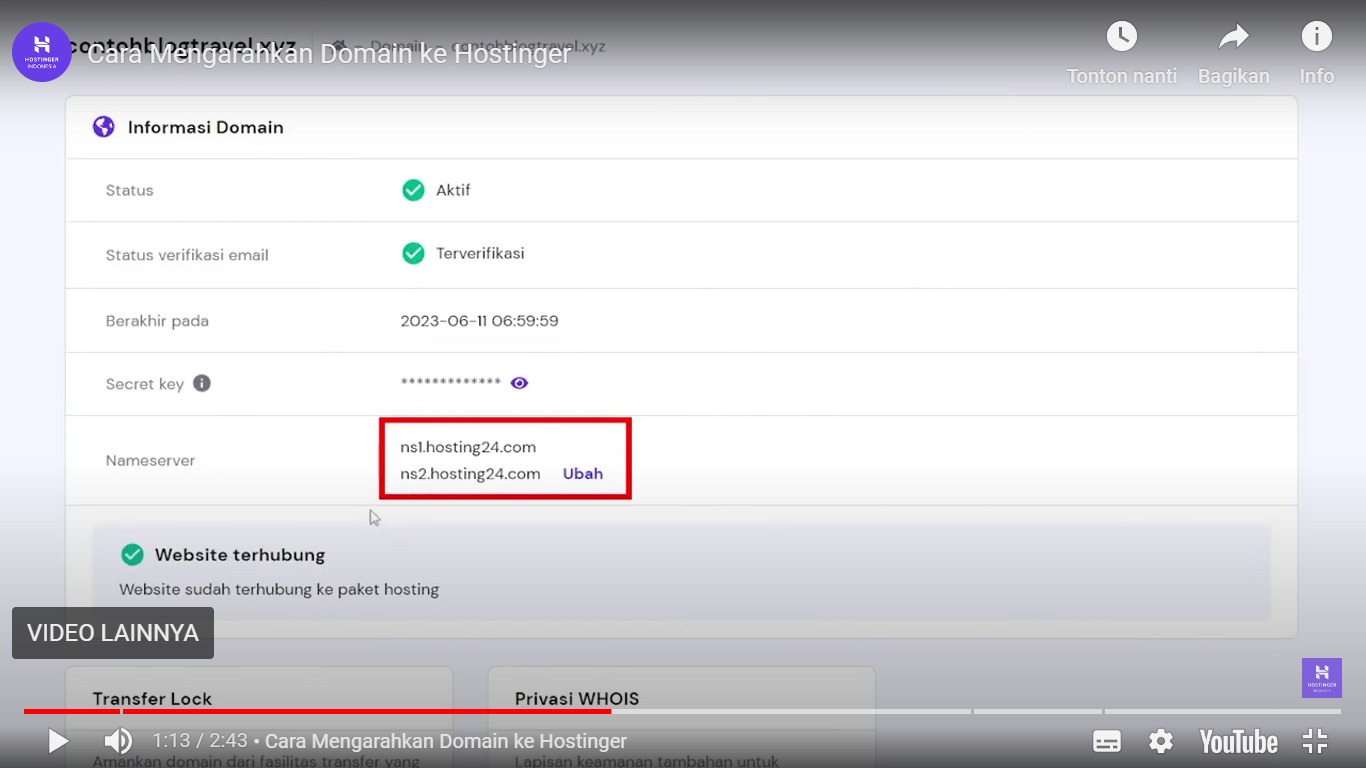This screenshot has width=1366, height=768.
Task: Exit fullscreen mode
Action: [1315, 741]
